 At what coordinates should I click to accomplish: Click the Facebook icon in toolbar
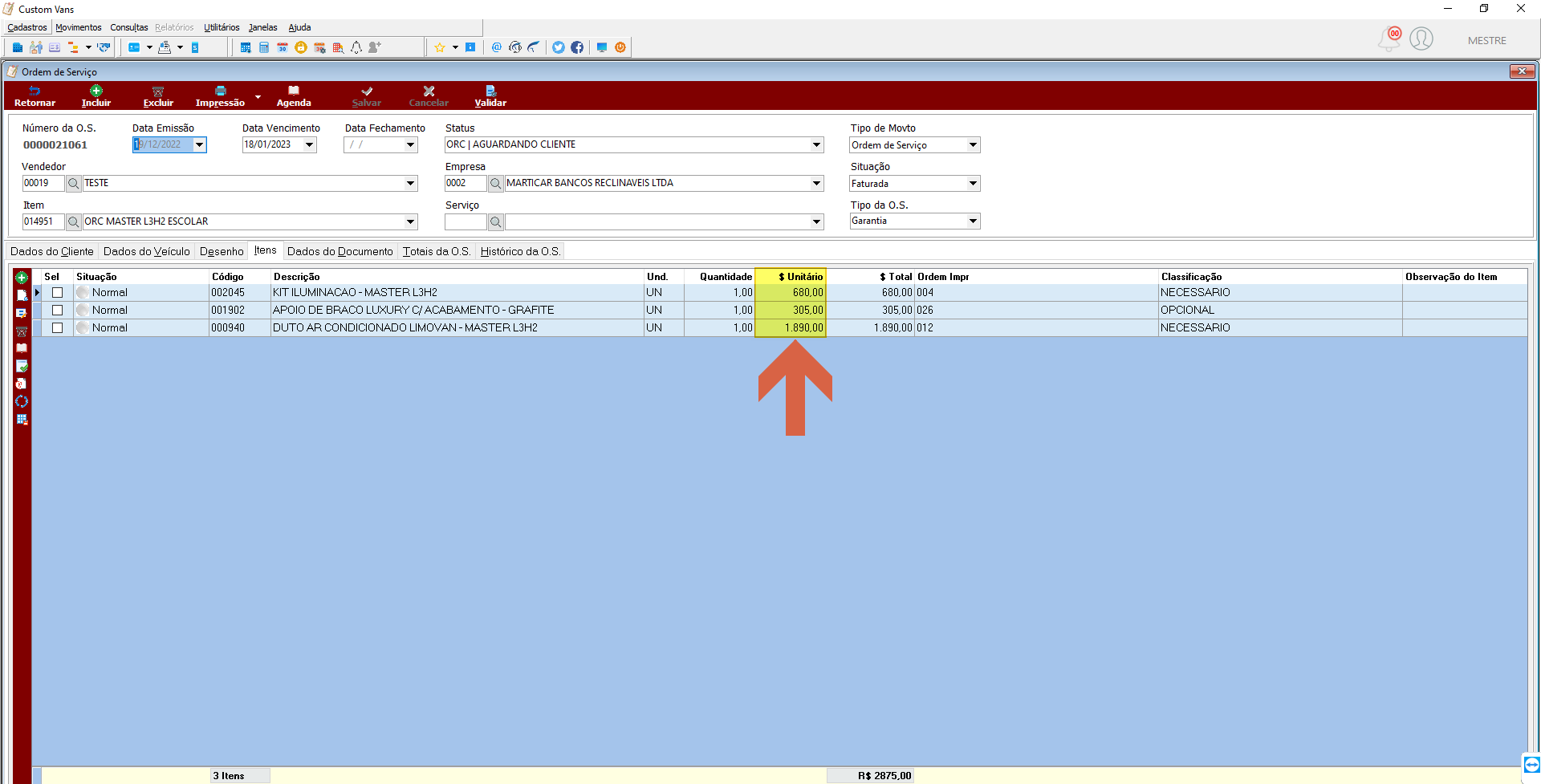tap(577, 47)
